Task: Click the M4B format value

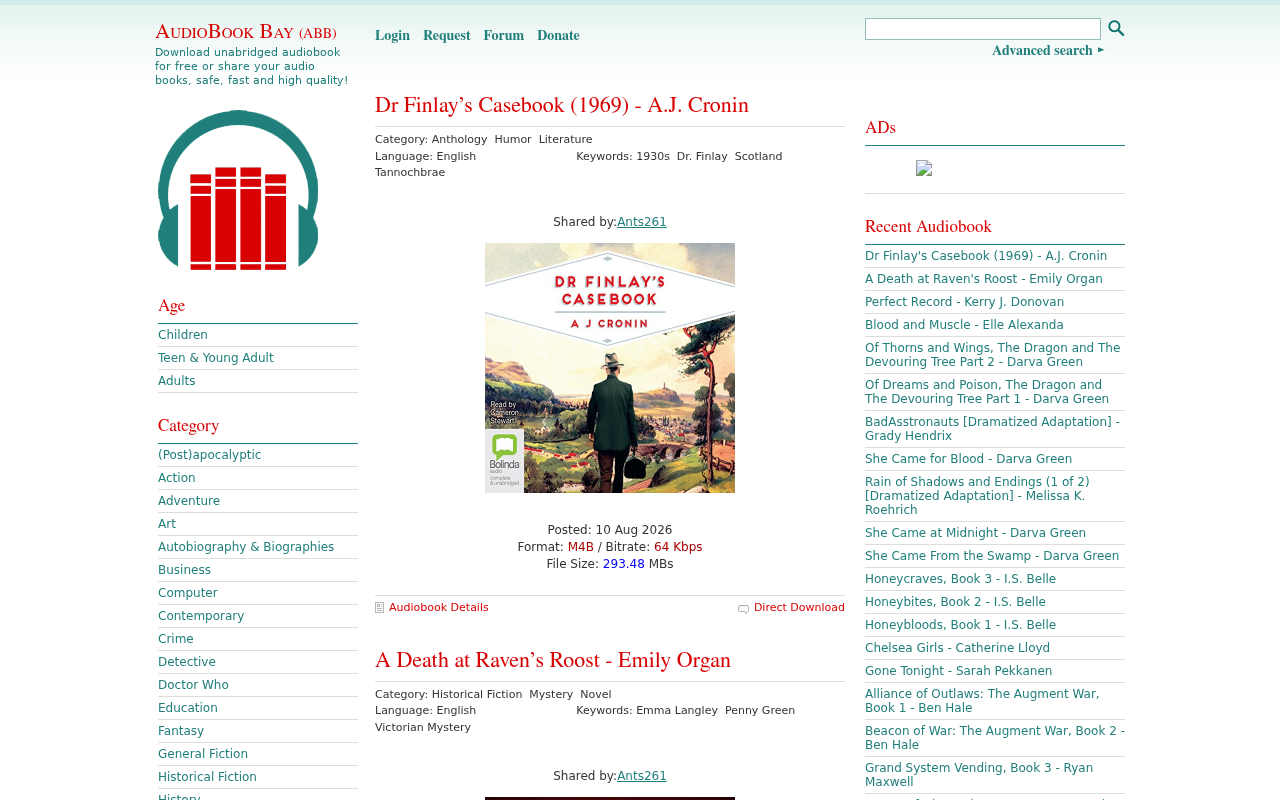Action: click(x=581, y=547)
